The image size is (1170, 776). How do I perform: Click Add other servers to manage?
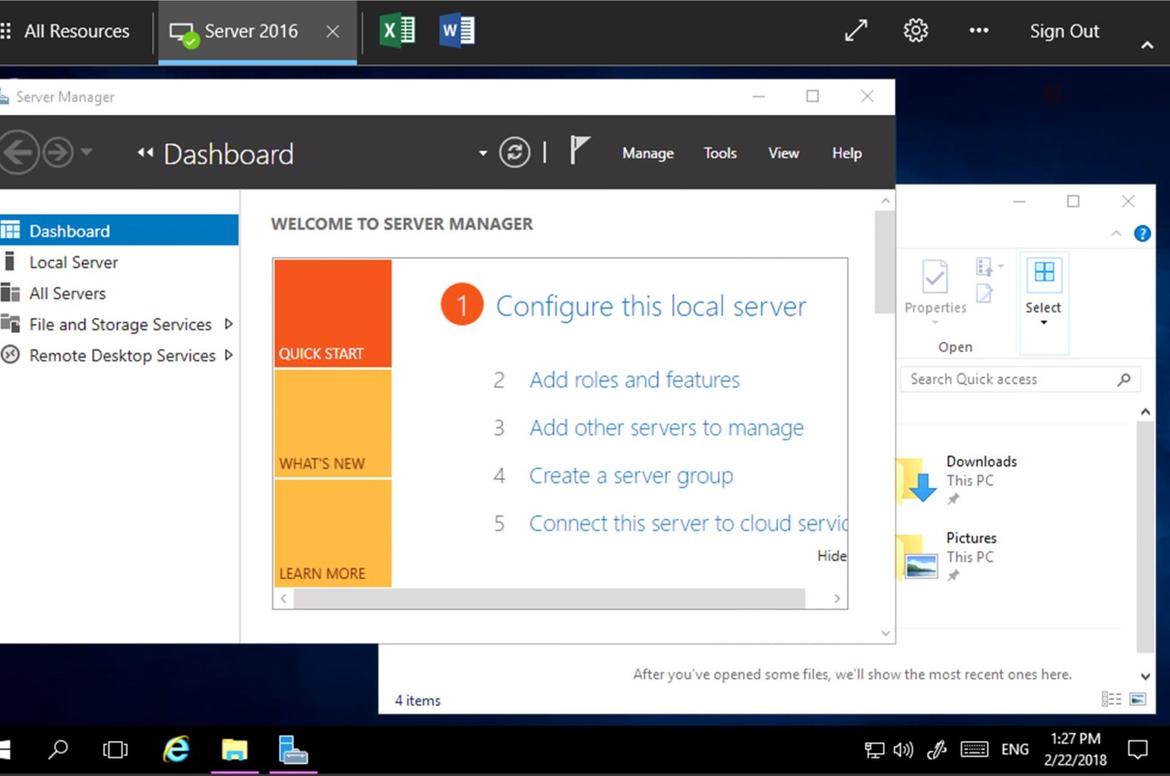[x=666, y=428]
